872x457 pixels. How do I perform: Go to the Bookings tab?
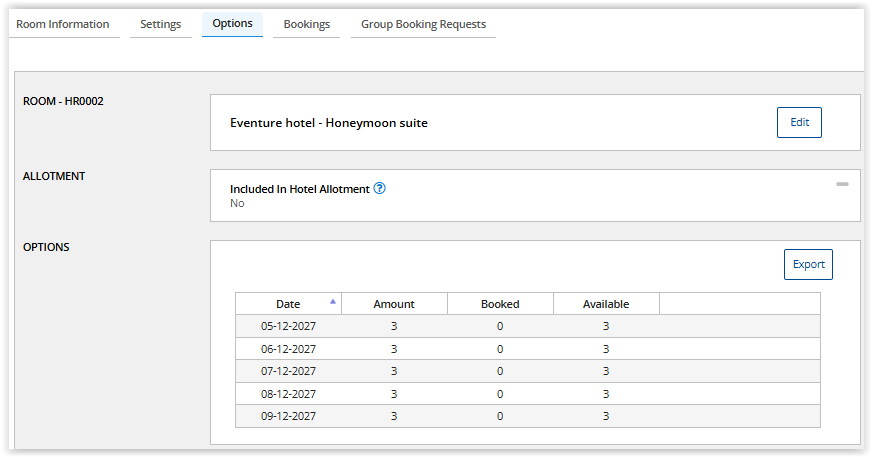click(x=306, y=24)
